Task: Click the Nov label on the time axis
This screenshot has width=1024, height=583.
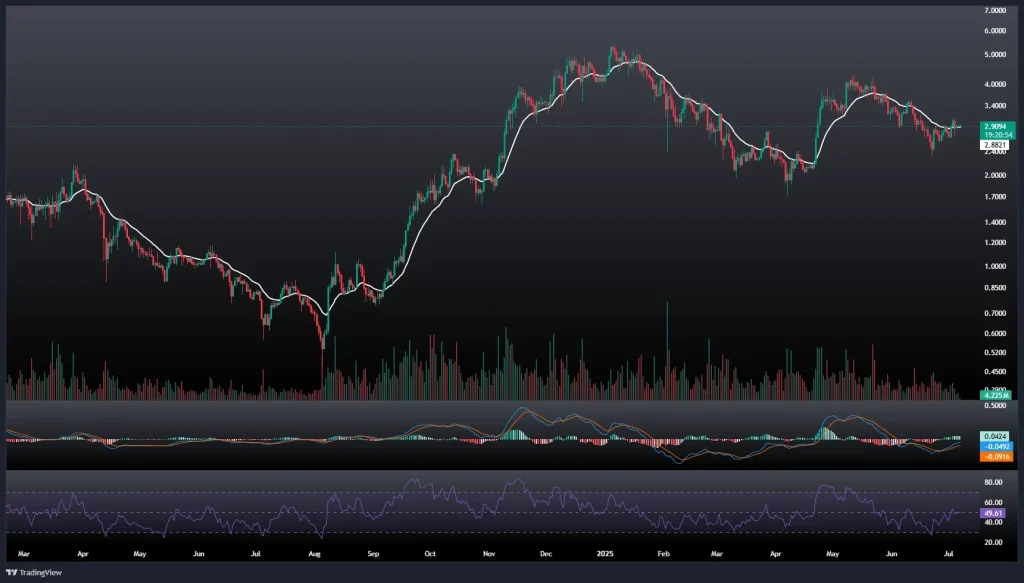Action: [x=490, y=552]
